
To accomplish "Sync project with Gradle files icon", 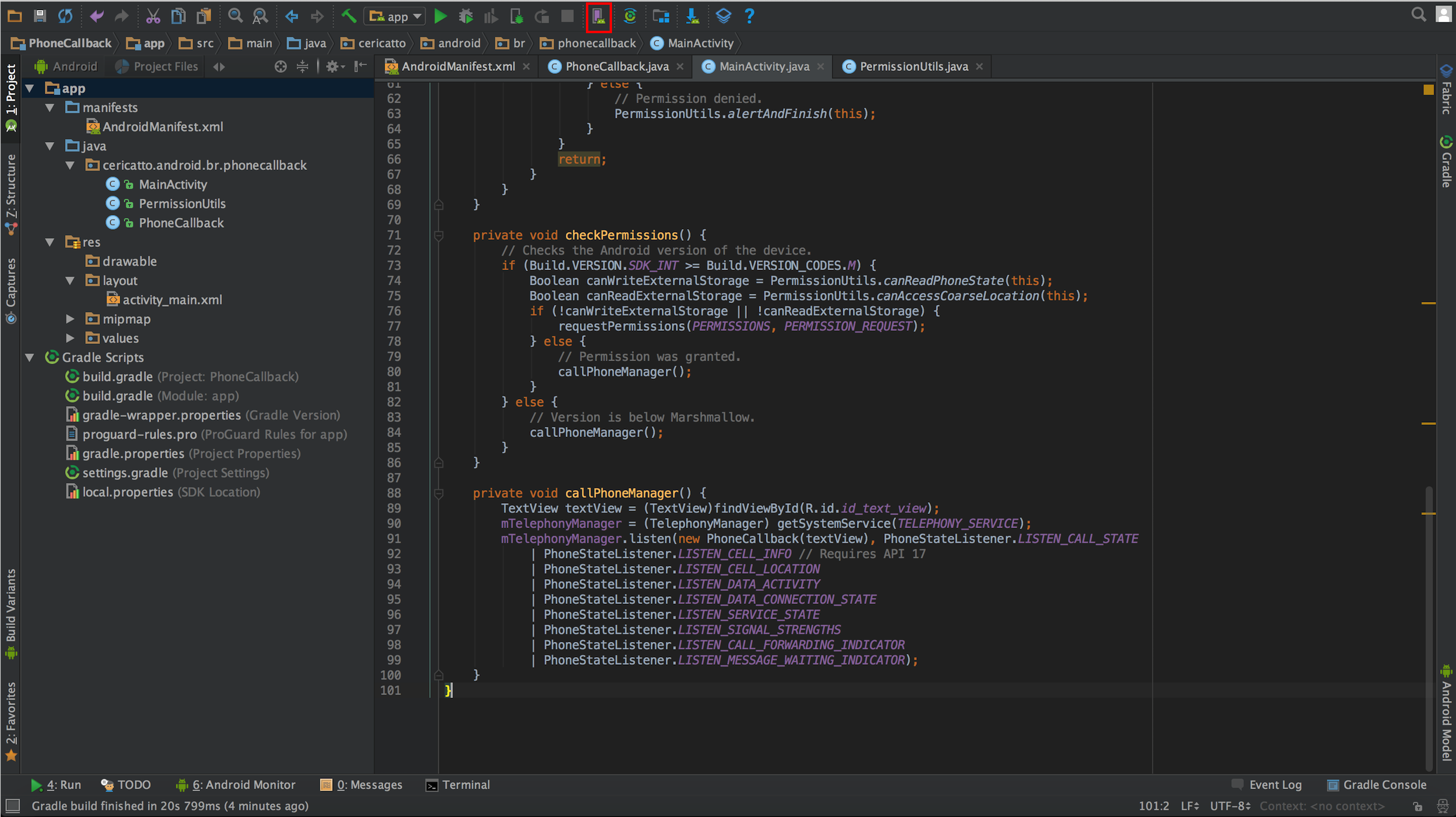I will 630,16.
